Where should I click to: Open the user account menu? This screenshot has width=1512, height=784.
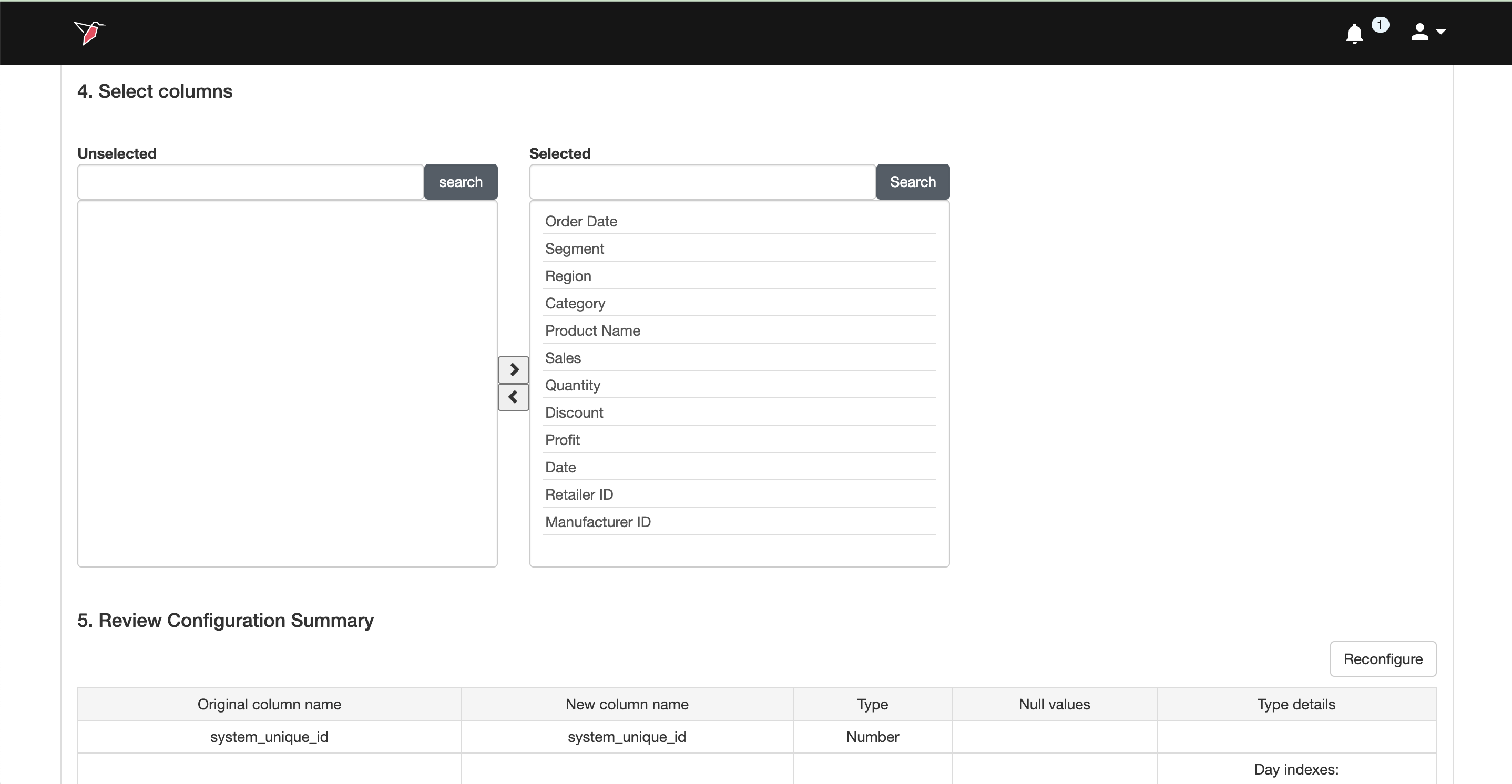point(1427,32)
